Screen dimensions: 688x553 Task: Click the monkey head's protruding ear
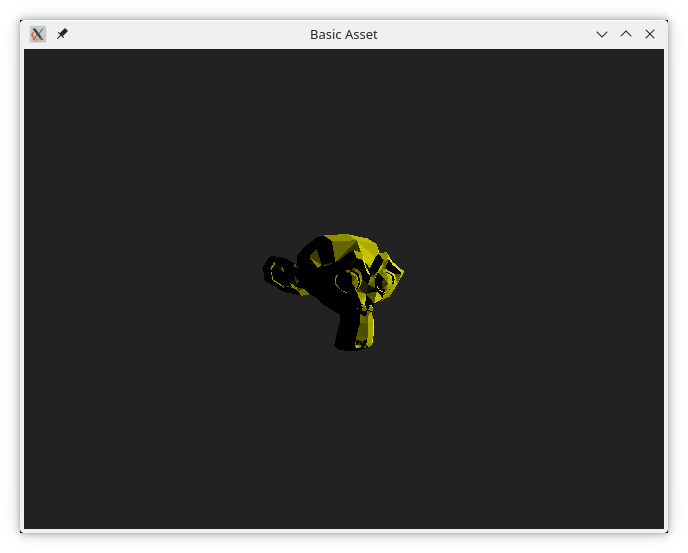pyautogui.click(x=280, y=273)
